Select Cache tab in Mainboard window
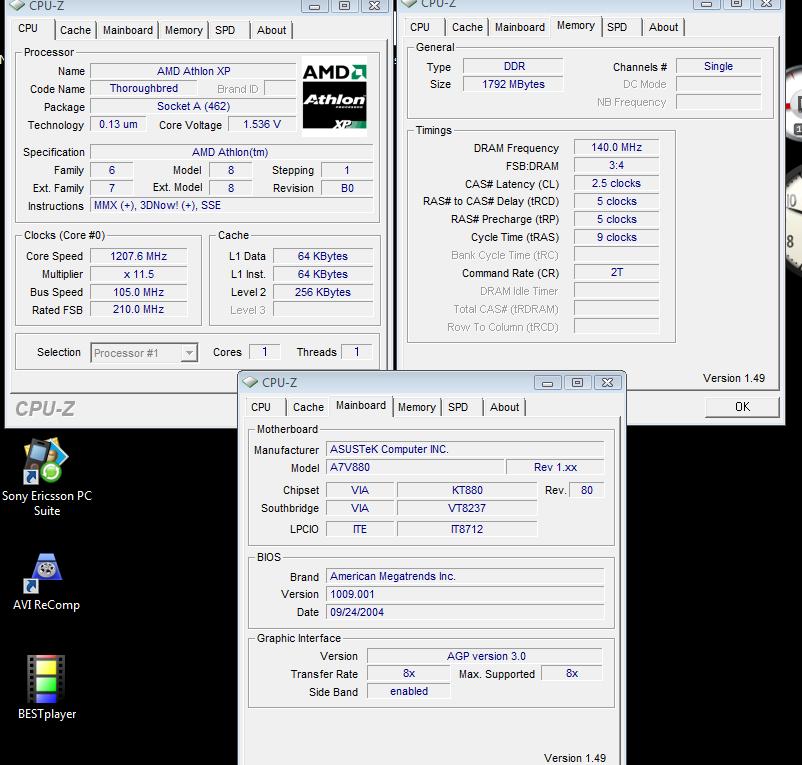Screen dimensions: 802x765 coord(308,407)
